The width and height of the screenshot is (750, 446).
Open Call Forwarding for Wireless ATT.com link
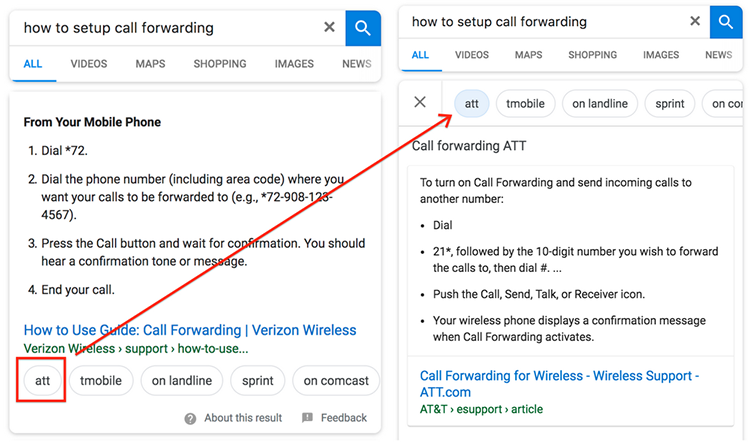(x=559, y=384)
